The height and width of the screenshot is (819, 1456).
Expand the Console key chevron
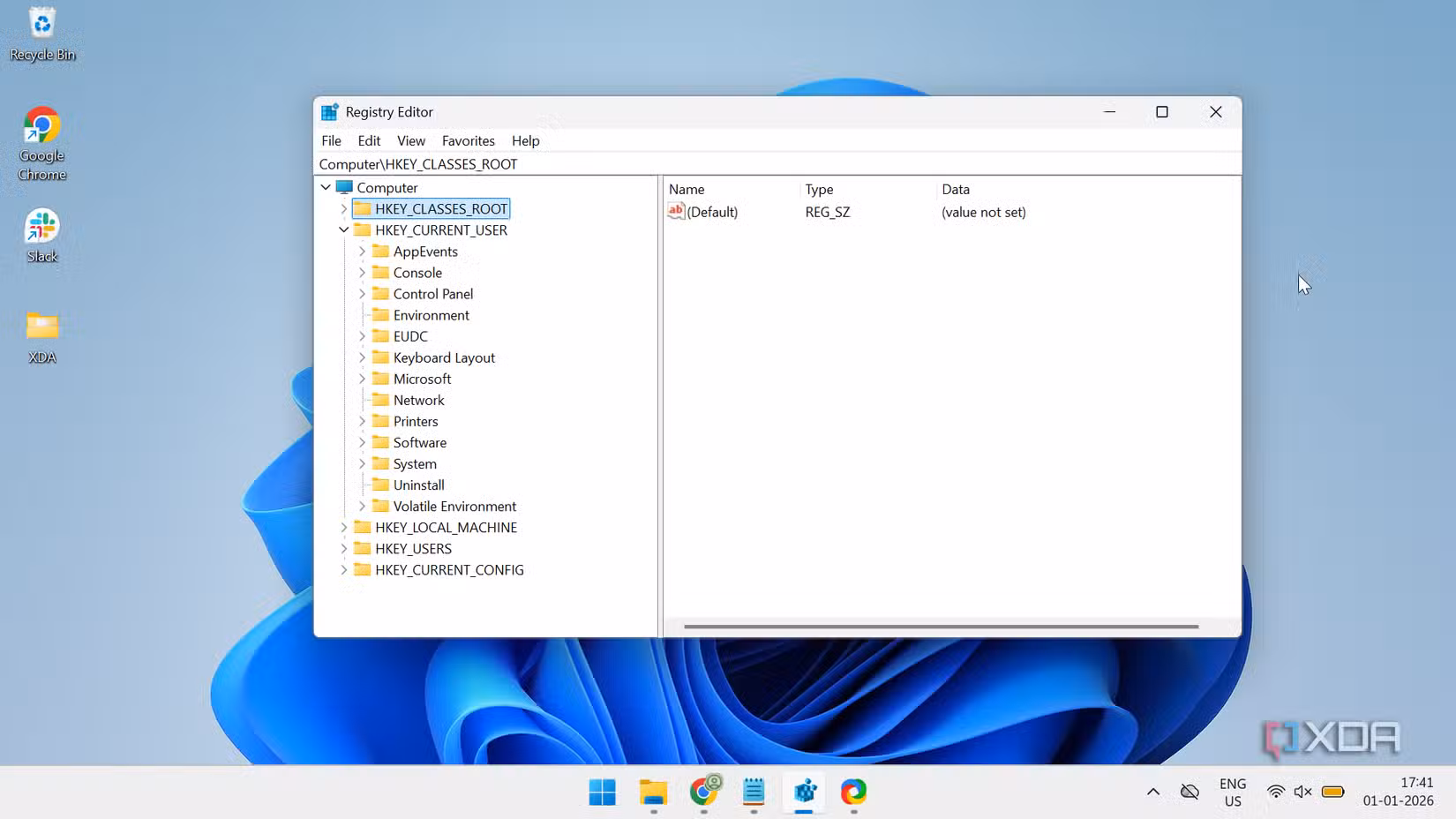click(362, 273)
